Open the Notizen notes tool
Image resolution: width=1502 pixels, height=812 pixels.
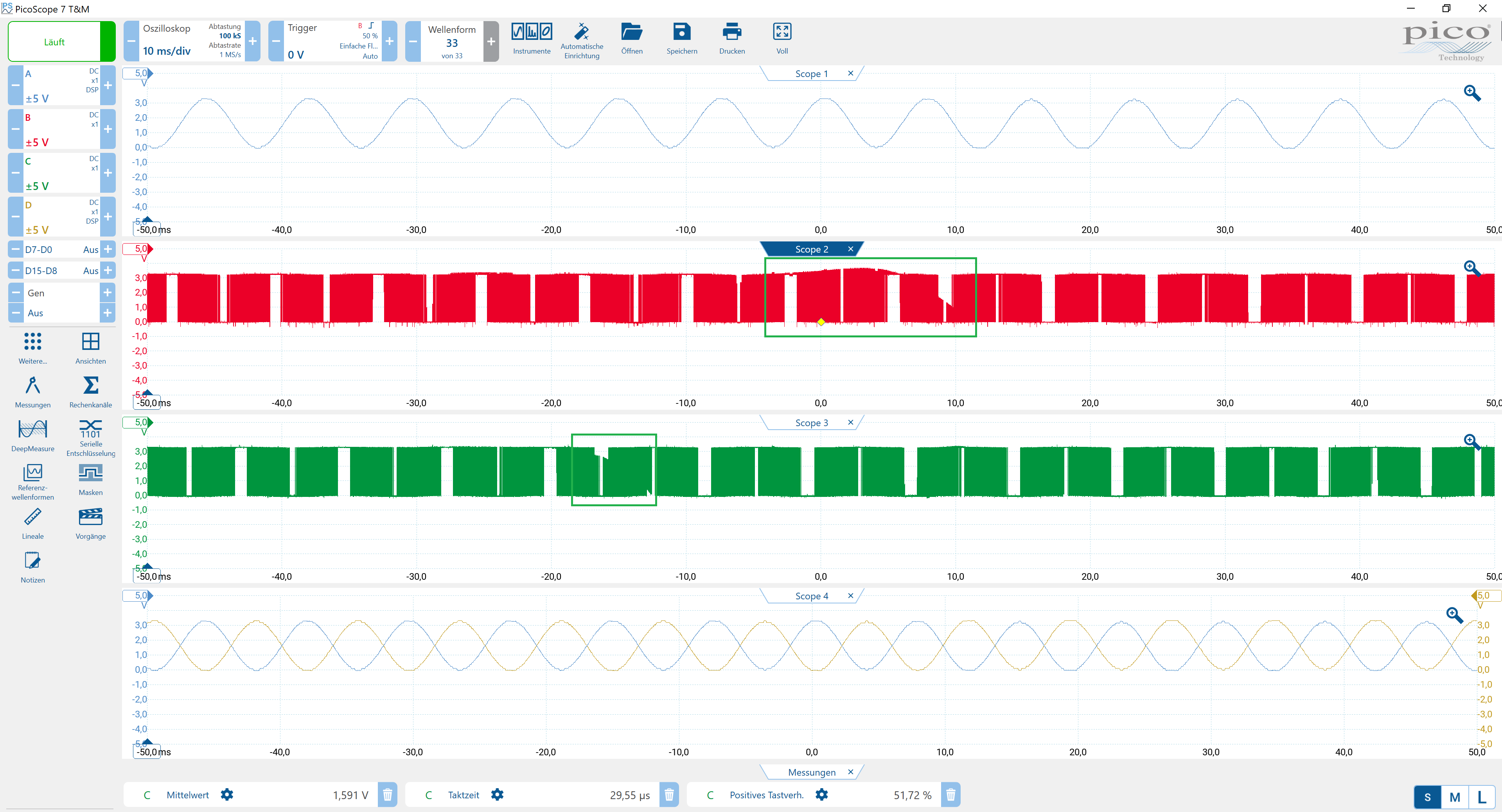[32, 567]
